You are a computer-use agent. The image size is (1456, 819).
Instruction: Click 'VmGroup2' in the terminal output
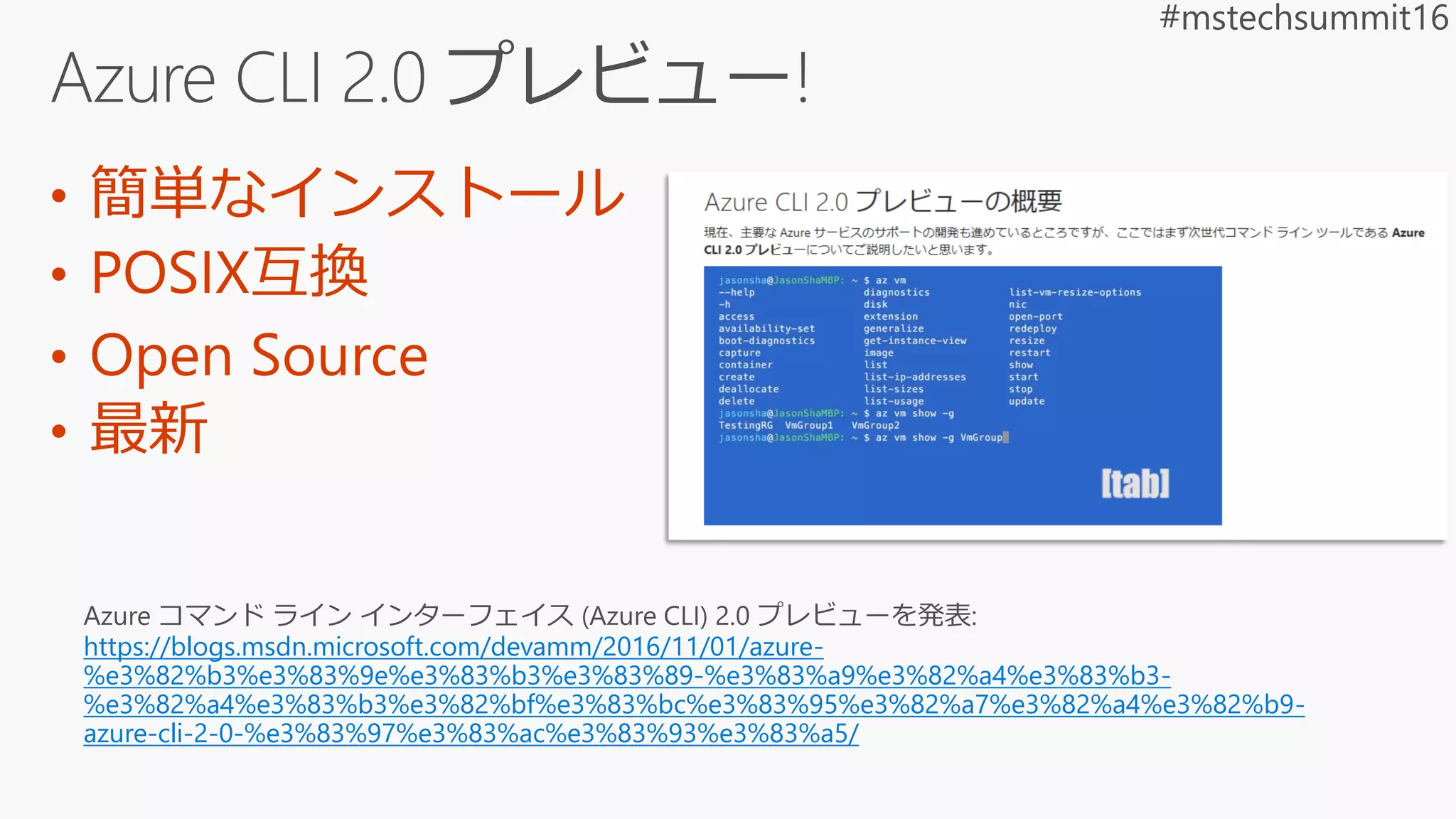pos(876,425)
